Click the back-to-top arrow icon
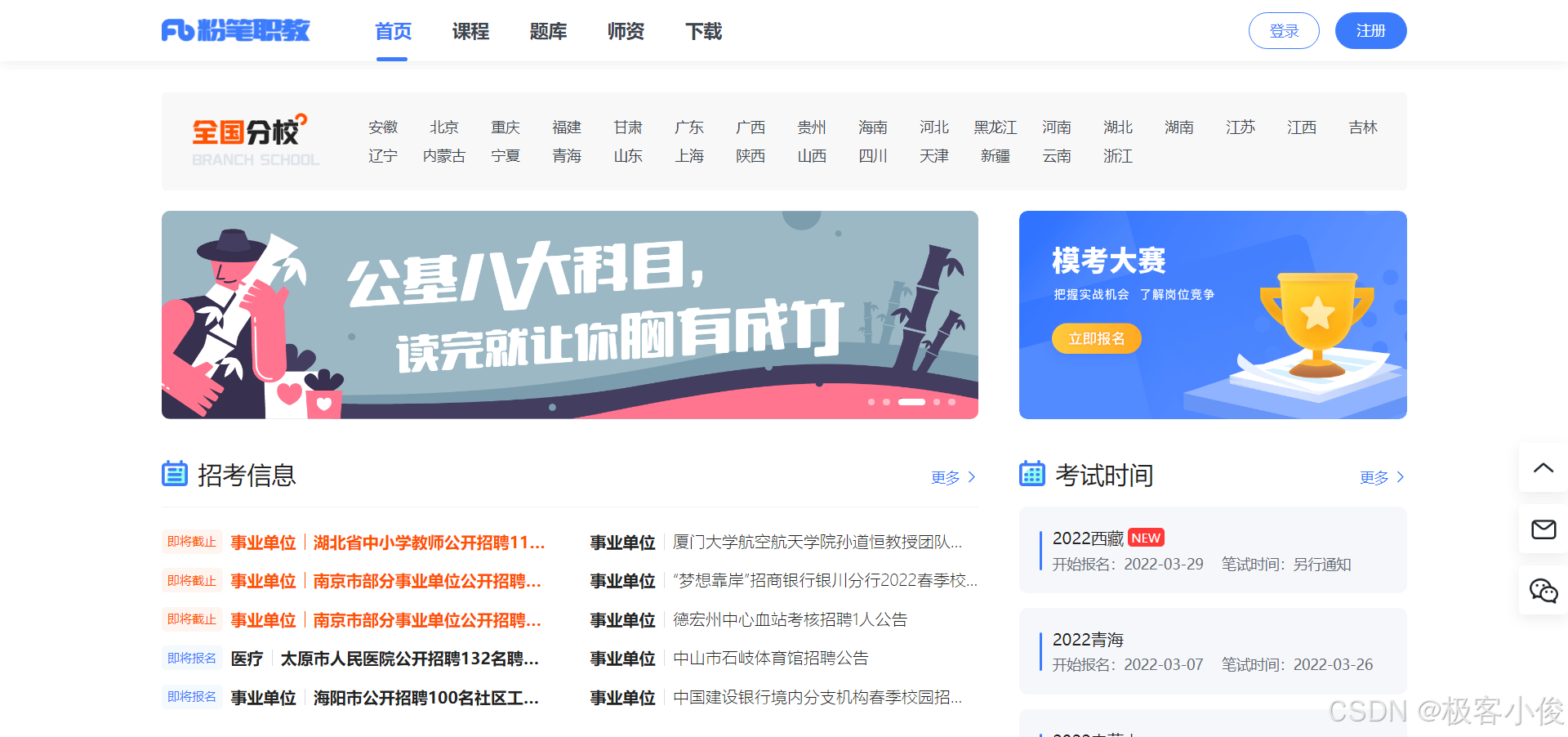 coord(1543,468)
